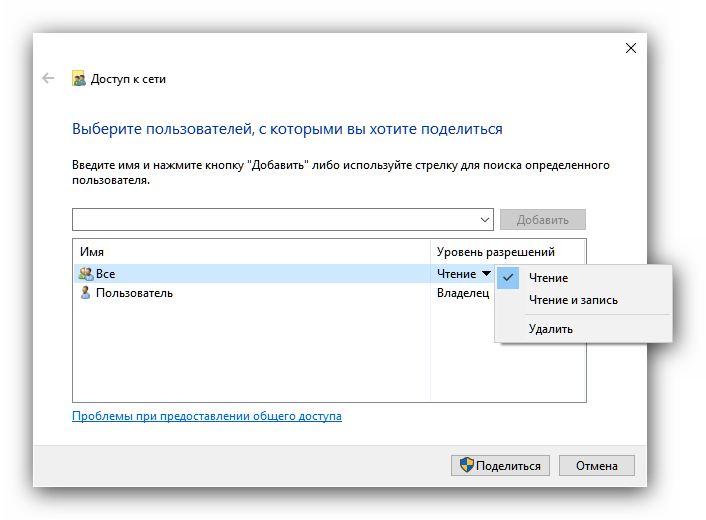This screenshot has height=520, width=706.
Task: Select the Пользователь row in the list
Action: point(134,293)
